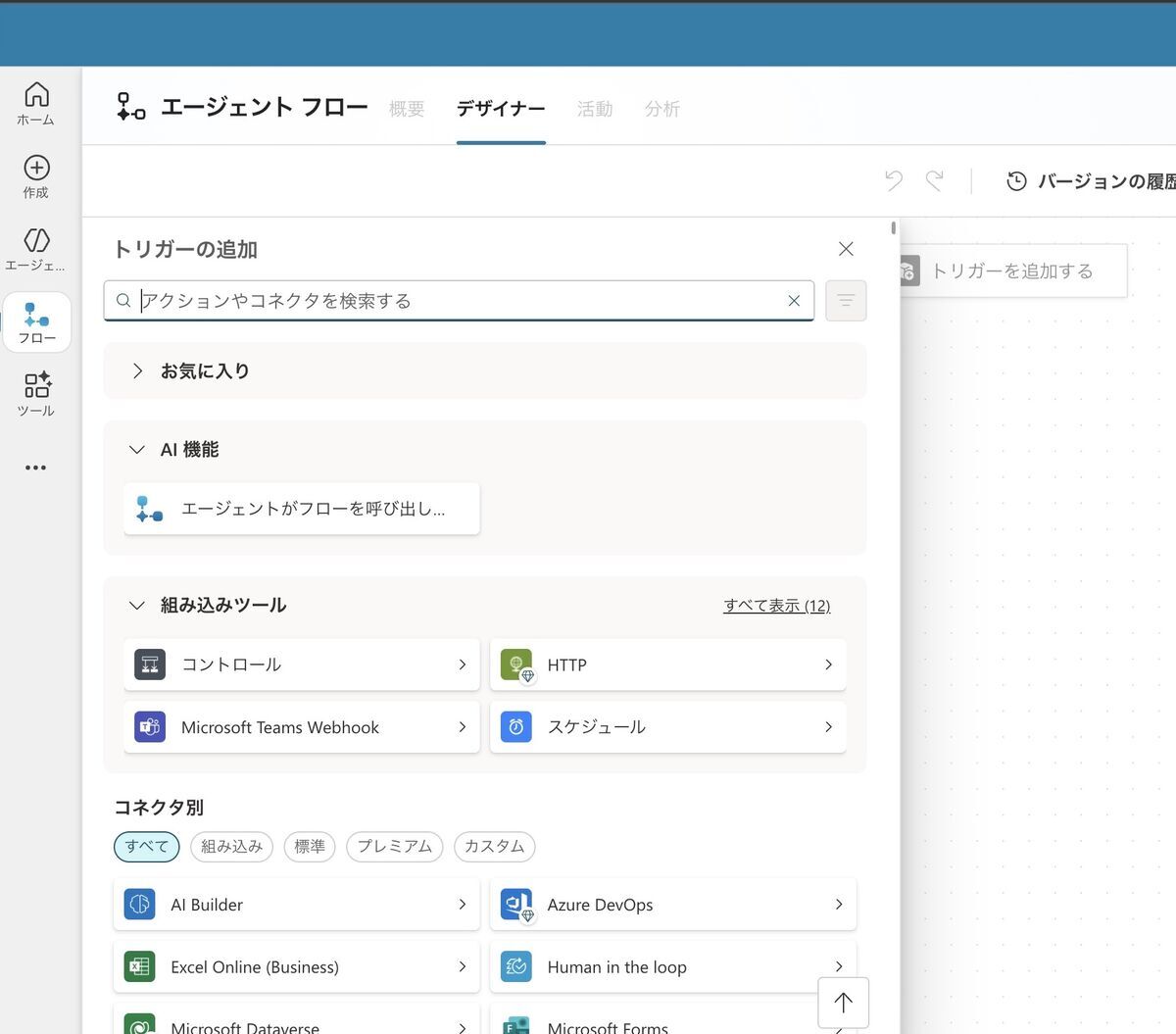Screen dimensions: 1176x1034
Task: Close the トリガーの追加 panel
Action: pos(847,249)
